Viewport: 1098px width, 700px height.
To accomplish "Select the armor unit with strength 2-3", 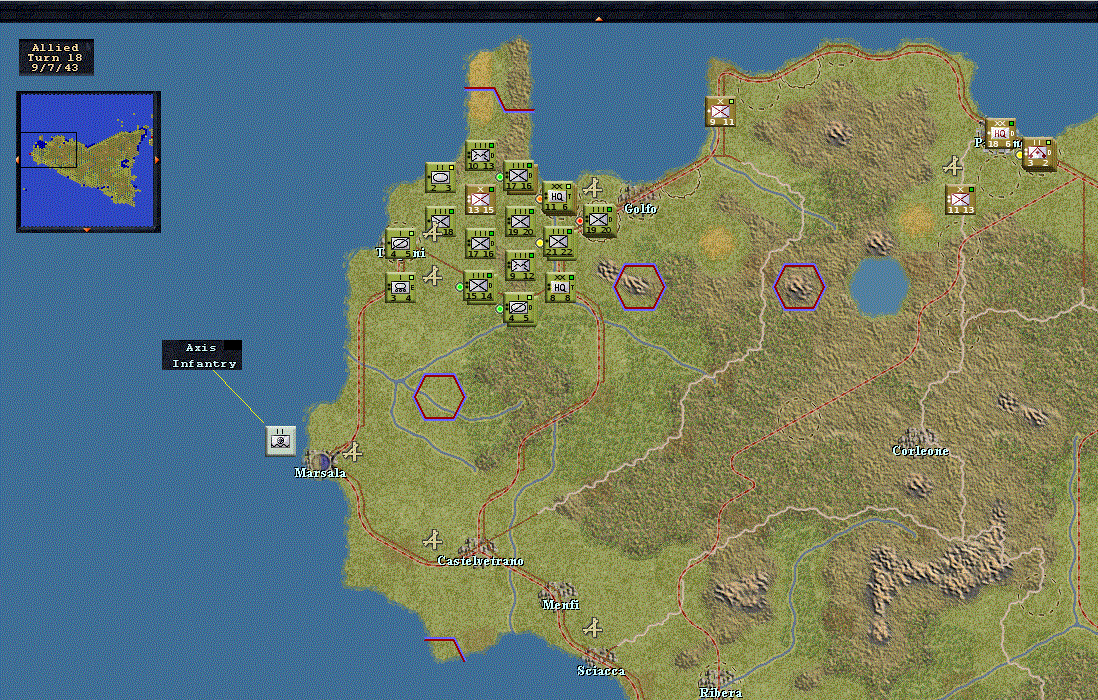I will point(440,178).
